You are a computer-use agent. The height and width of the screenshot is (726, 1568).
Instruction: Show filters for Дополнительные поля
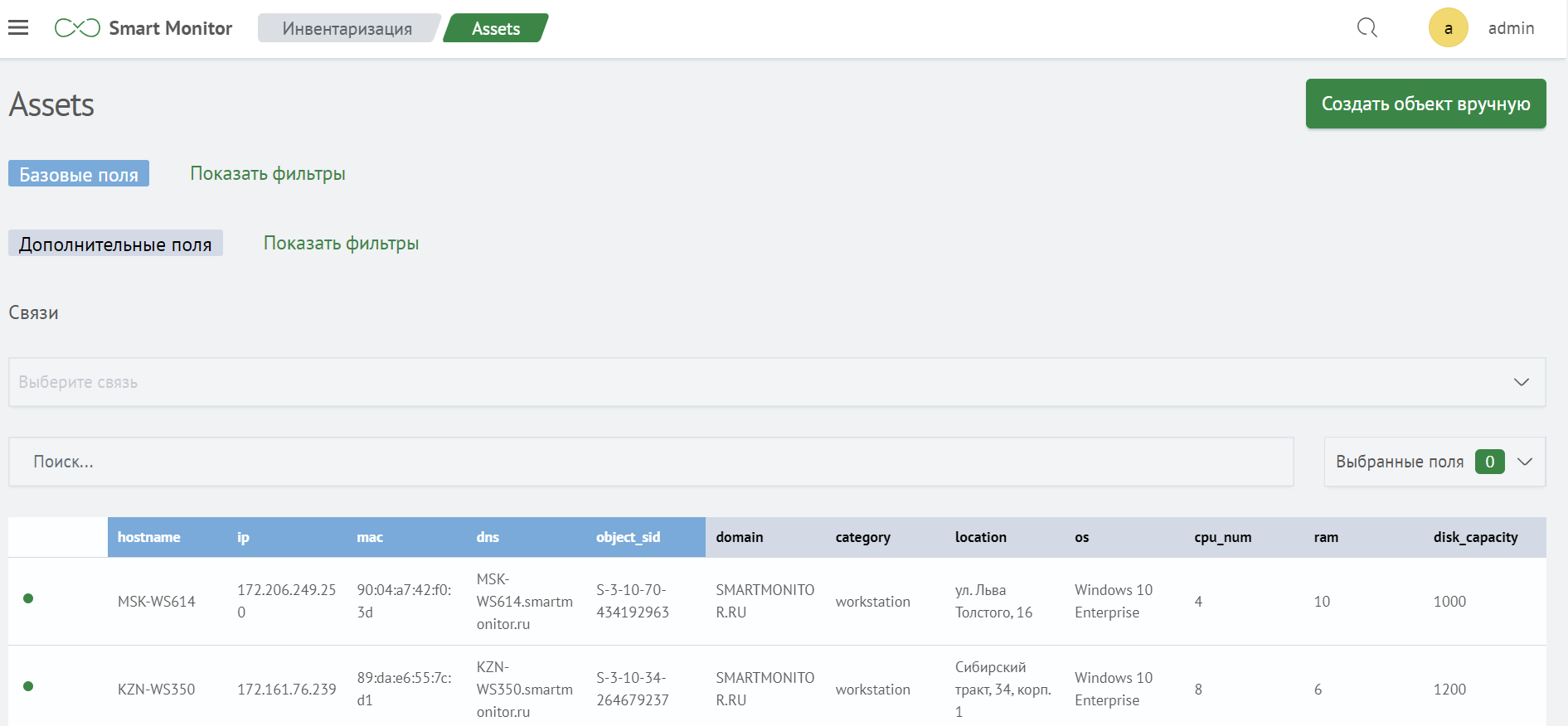tap(341, 243)
